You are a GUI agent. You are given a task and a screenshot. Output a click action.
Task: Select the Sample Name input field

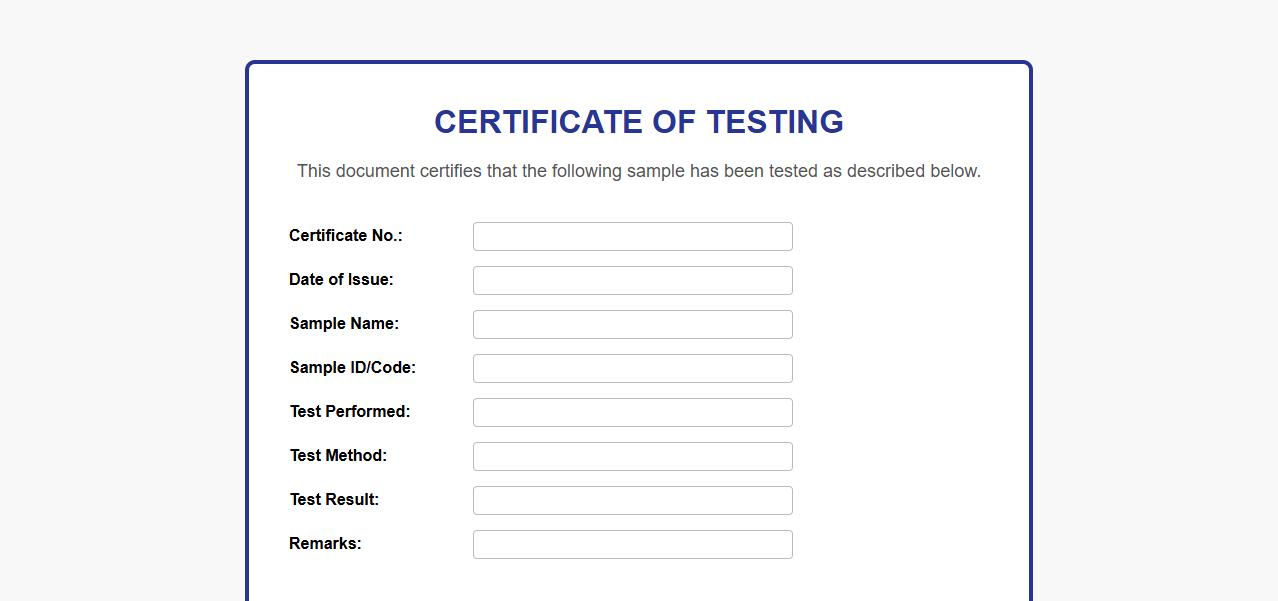point(632,325)
